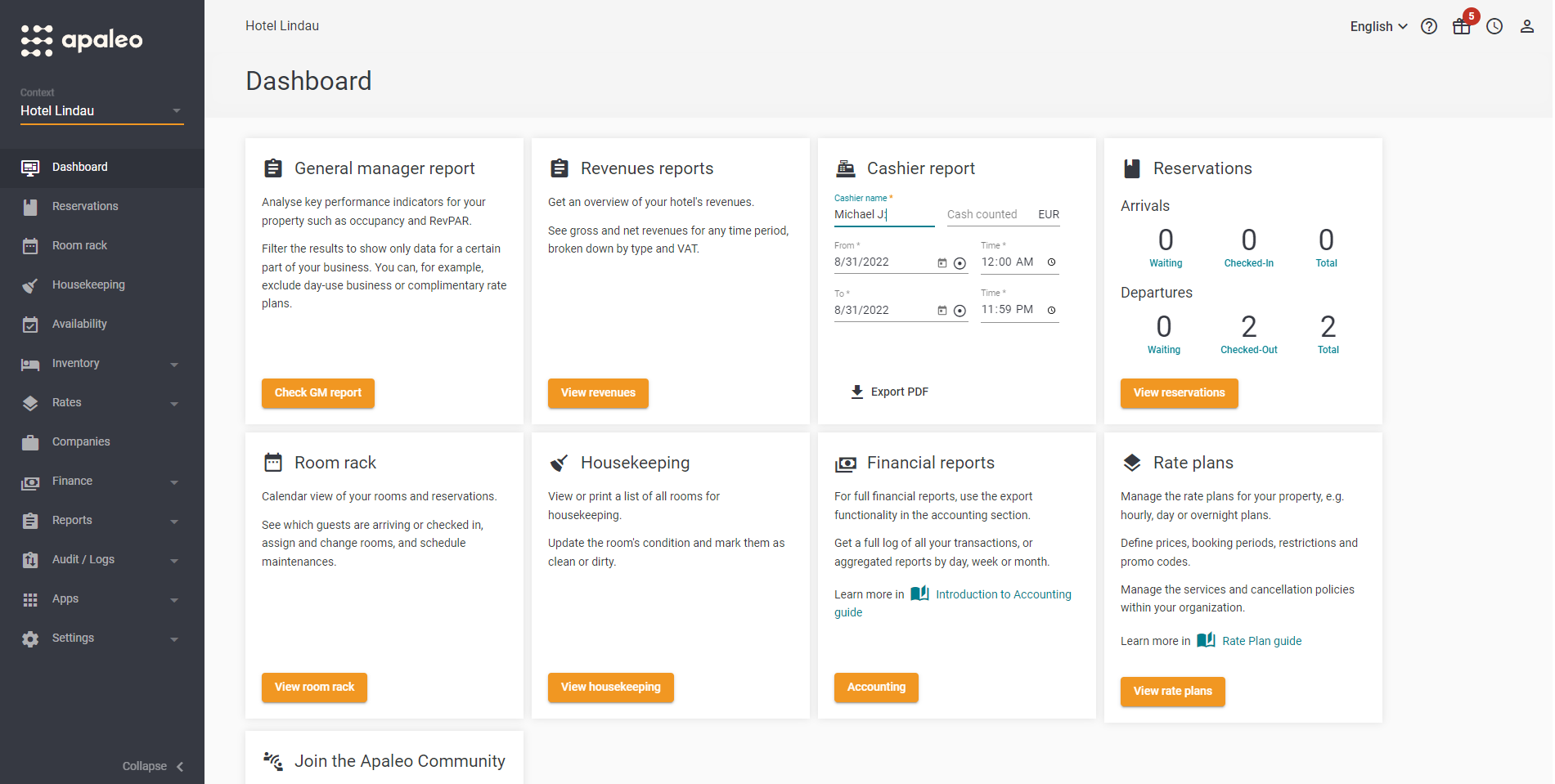
Task: Navigate to Reservations in the sidebar
Action: coord(84,206)
